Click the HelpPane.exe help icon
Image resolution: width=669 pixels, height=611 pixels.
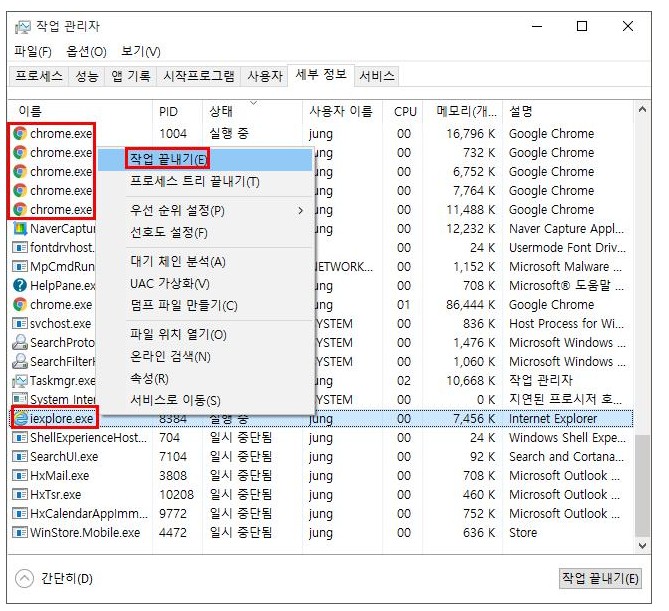click(20, 286)
